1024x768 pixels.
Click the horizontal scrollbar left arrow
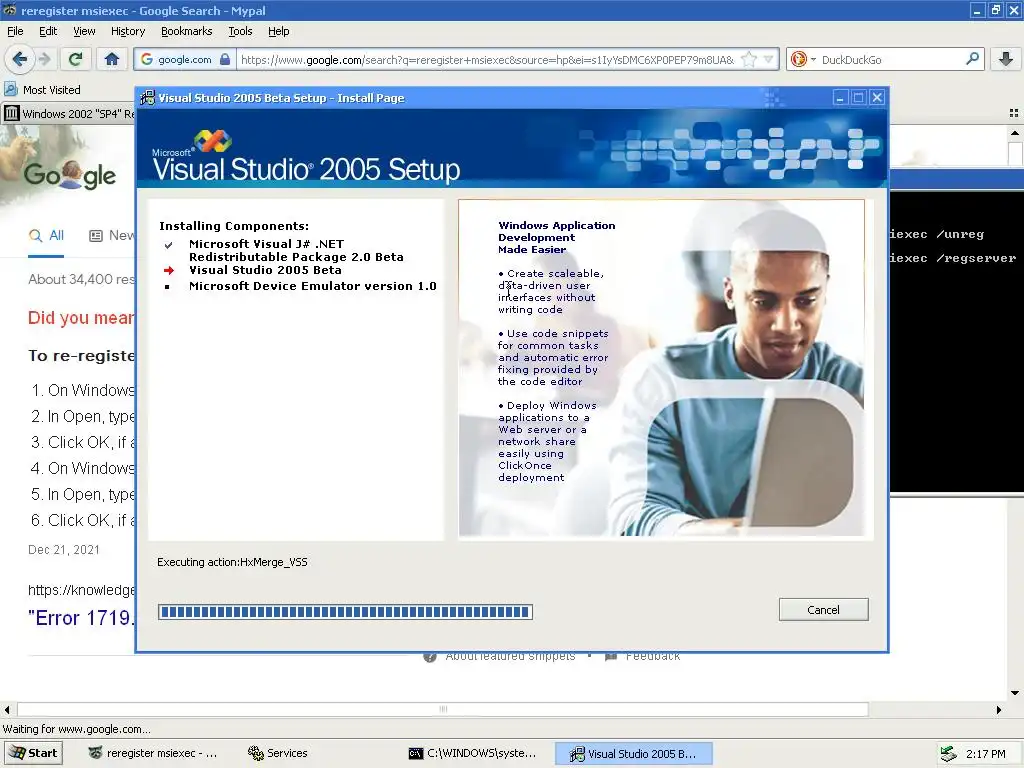click(x=7, y=709)
